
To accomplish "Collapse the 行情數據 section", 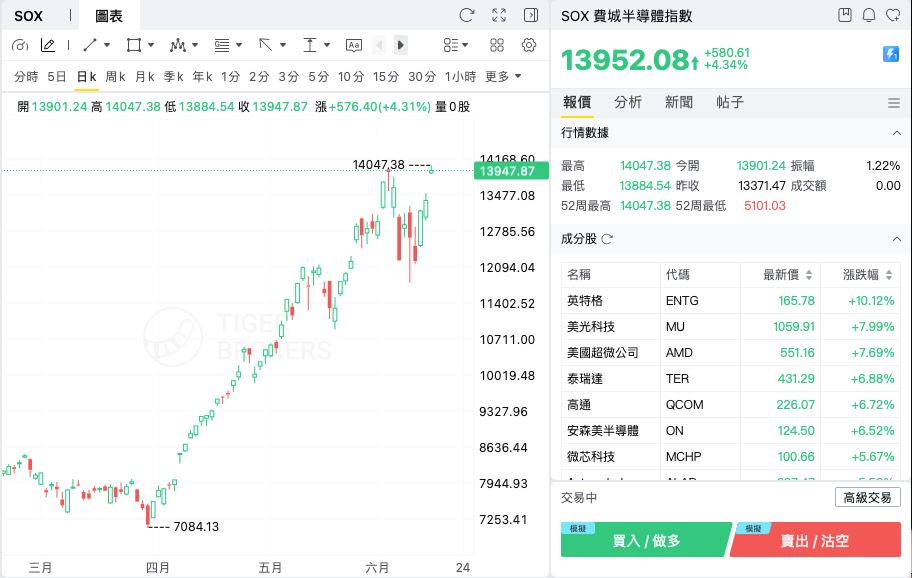I will pos(897,133).
